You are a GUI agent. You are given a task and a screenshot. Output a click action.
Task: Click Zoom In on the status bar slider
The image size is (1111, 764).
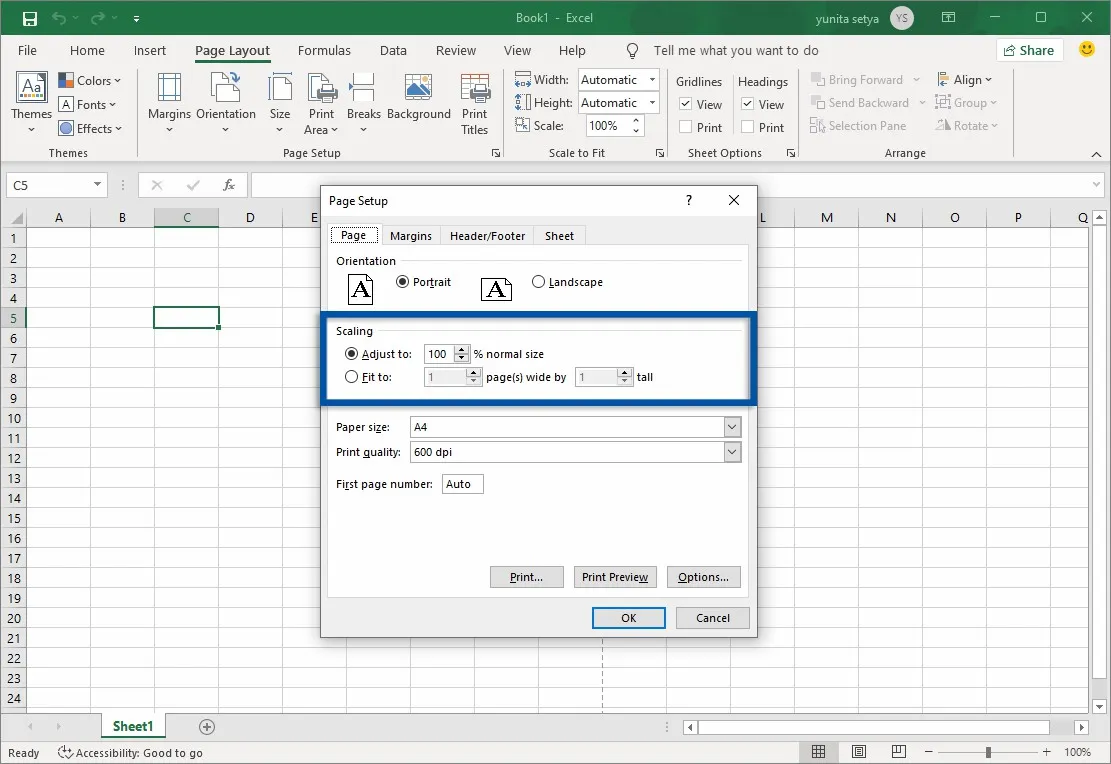coord(1046,752)
